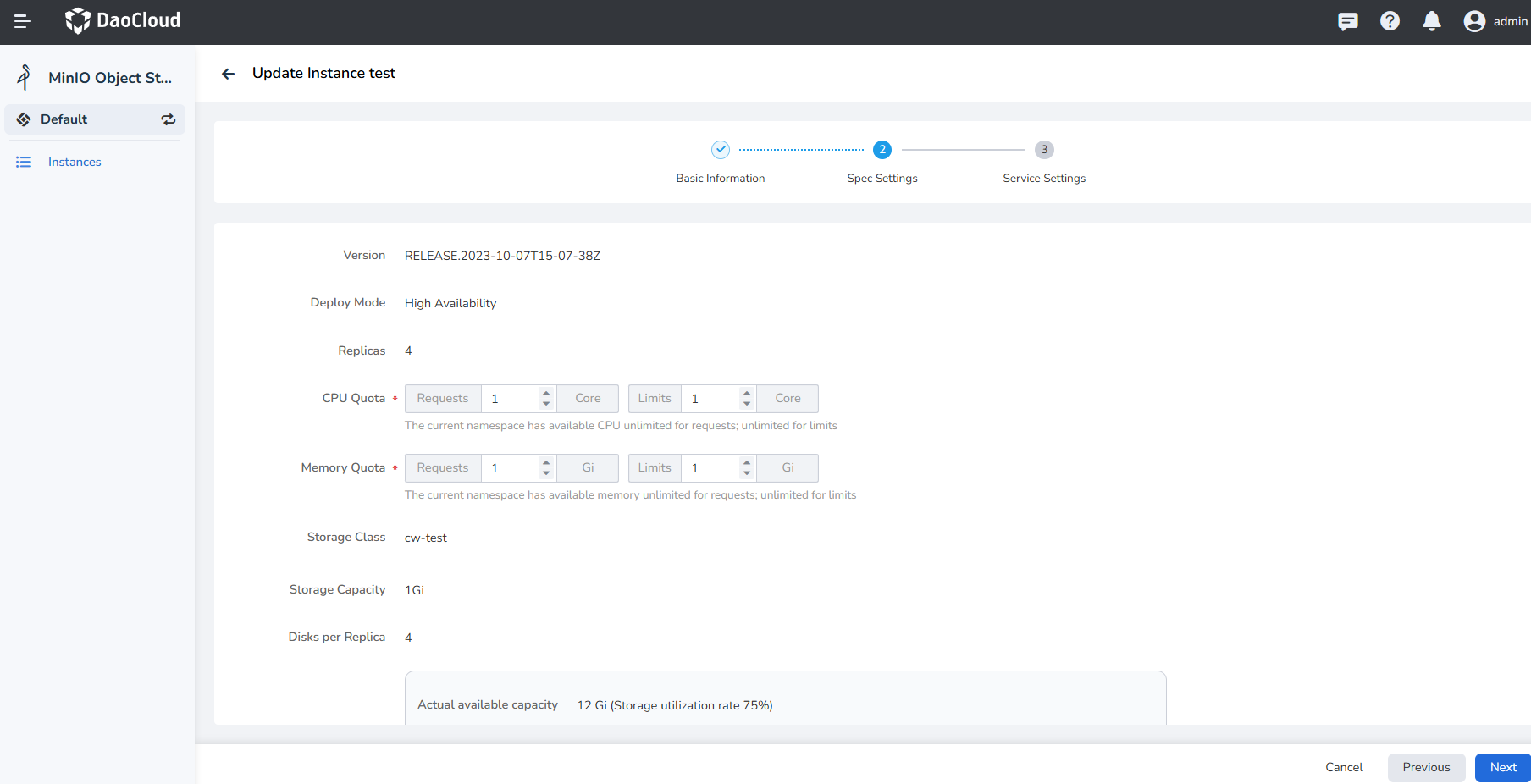
Task: Click the CPU Requests input field
Action: click(x=511, y=399)
